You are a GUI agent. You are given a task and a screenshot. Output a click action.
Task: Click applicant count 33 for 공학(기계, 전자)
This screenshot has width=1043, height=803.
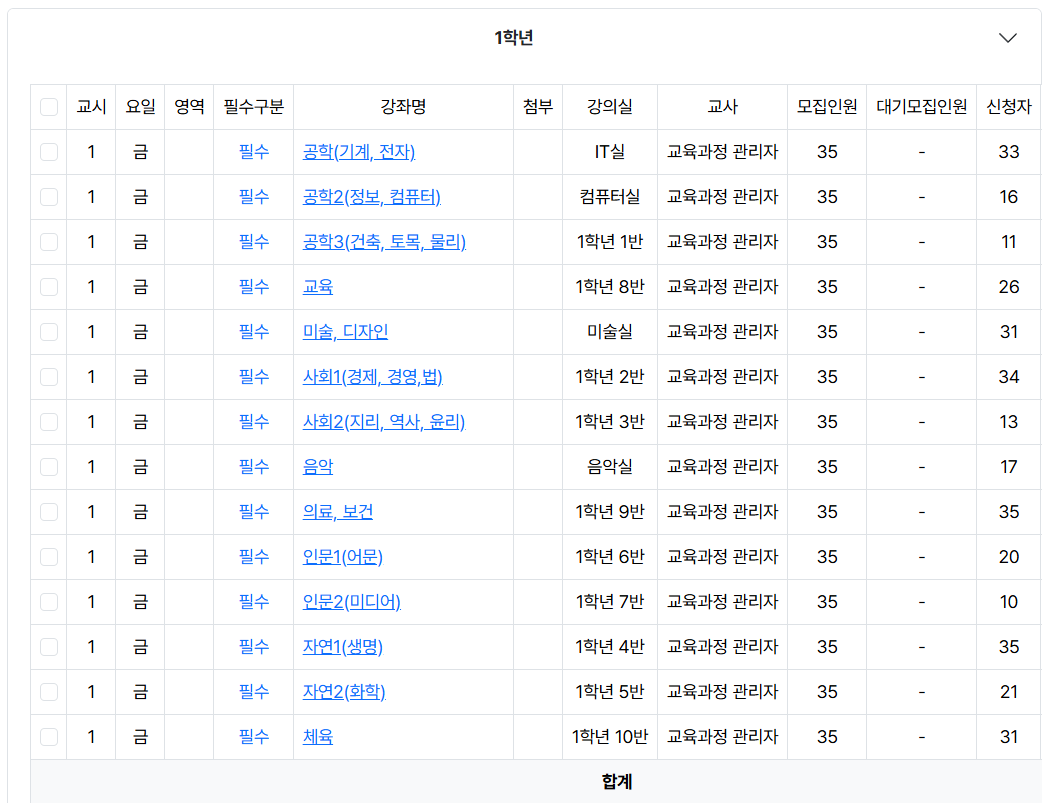(1008, 152)
